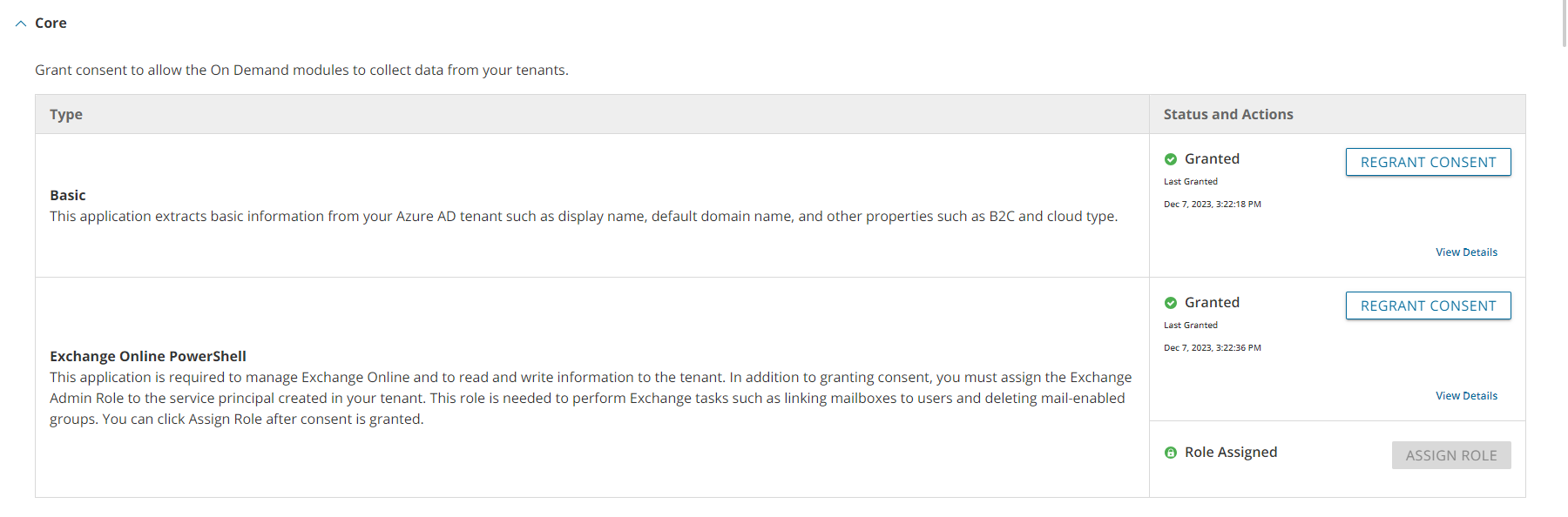Click the grayed-out Assign Role button
The image size is (1568, 517).
coord(1450,454)
